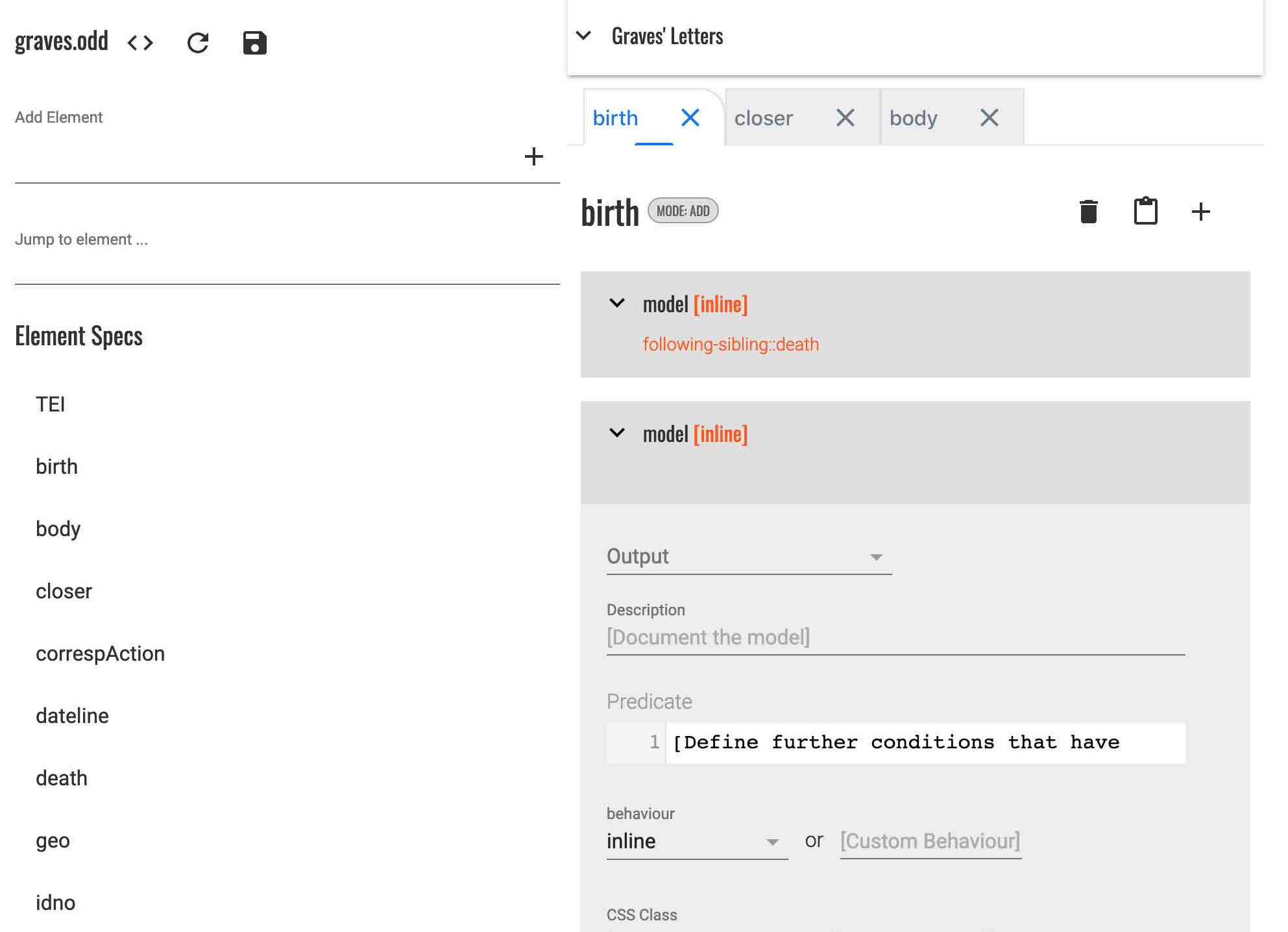
Task: Select the birth tab
Action: coord(614,117)
